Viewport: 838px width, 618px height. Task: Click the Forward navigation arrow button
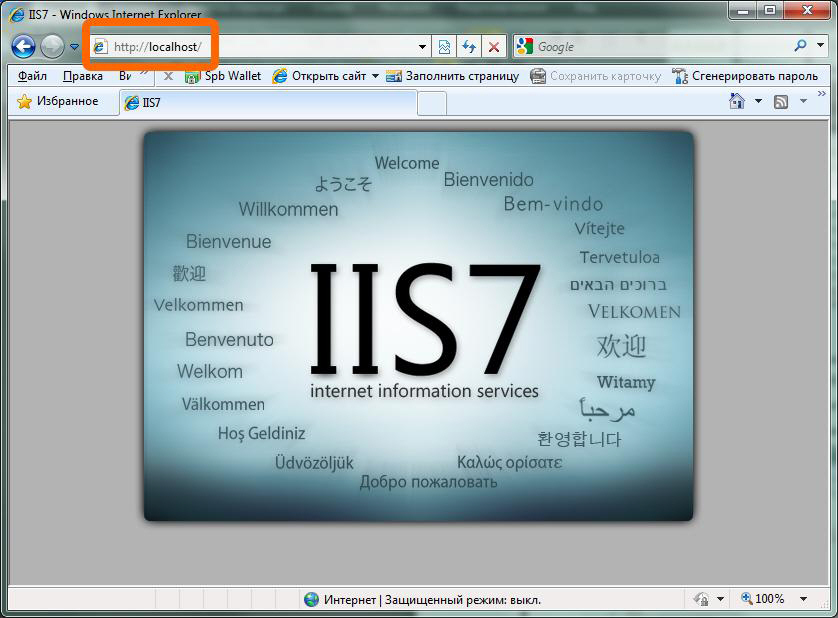pyautogui.click(x=52, y=47)
